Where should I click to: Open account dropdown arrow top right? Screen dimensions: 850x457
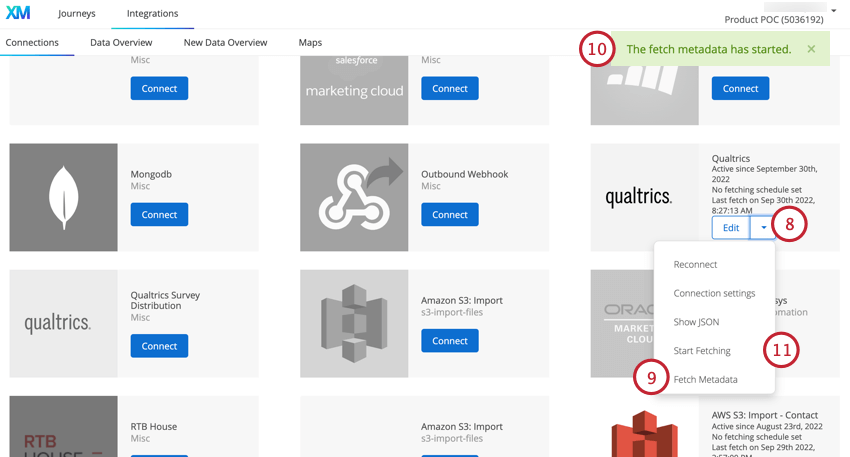pyautogui.click(x=834, y=10)
